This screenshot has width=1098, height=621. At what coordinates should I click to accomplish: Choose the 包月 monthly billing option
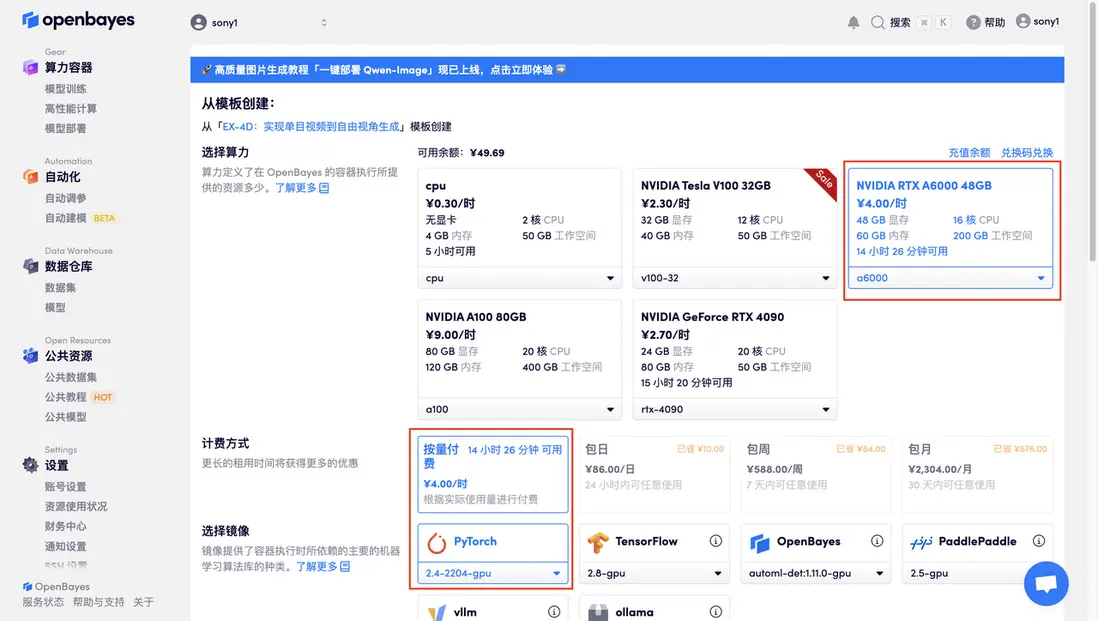(x=978, y=474)
